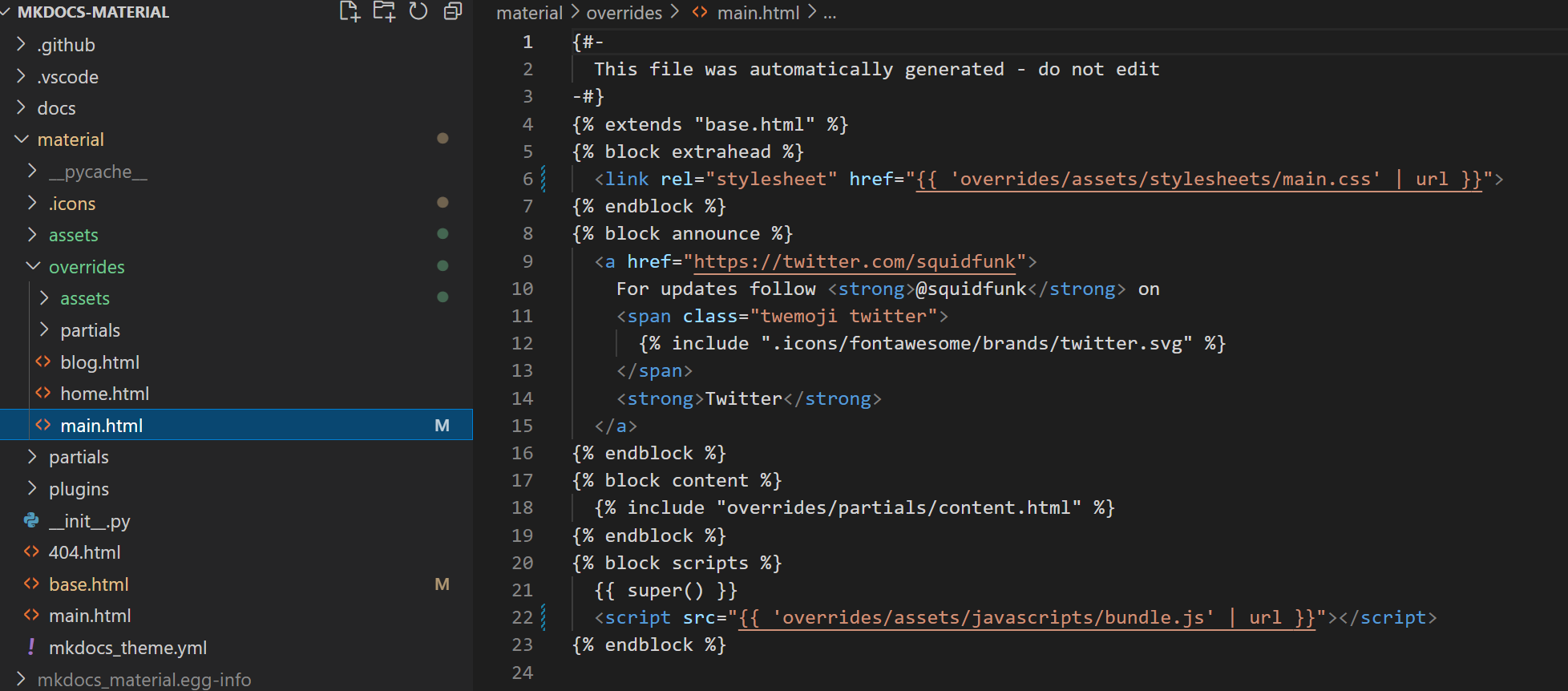
Task: Click the '{{ super() }}' text on line 21
Action: click(665, 590)
